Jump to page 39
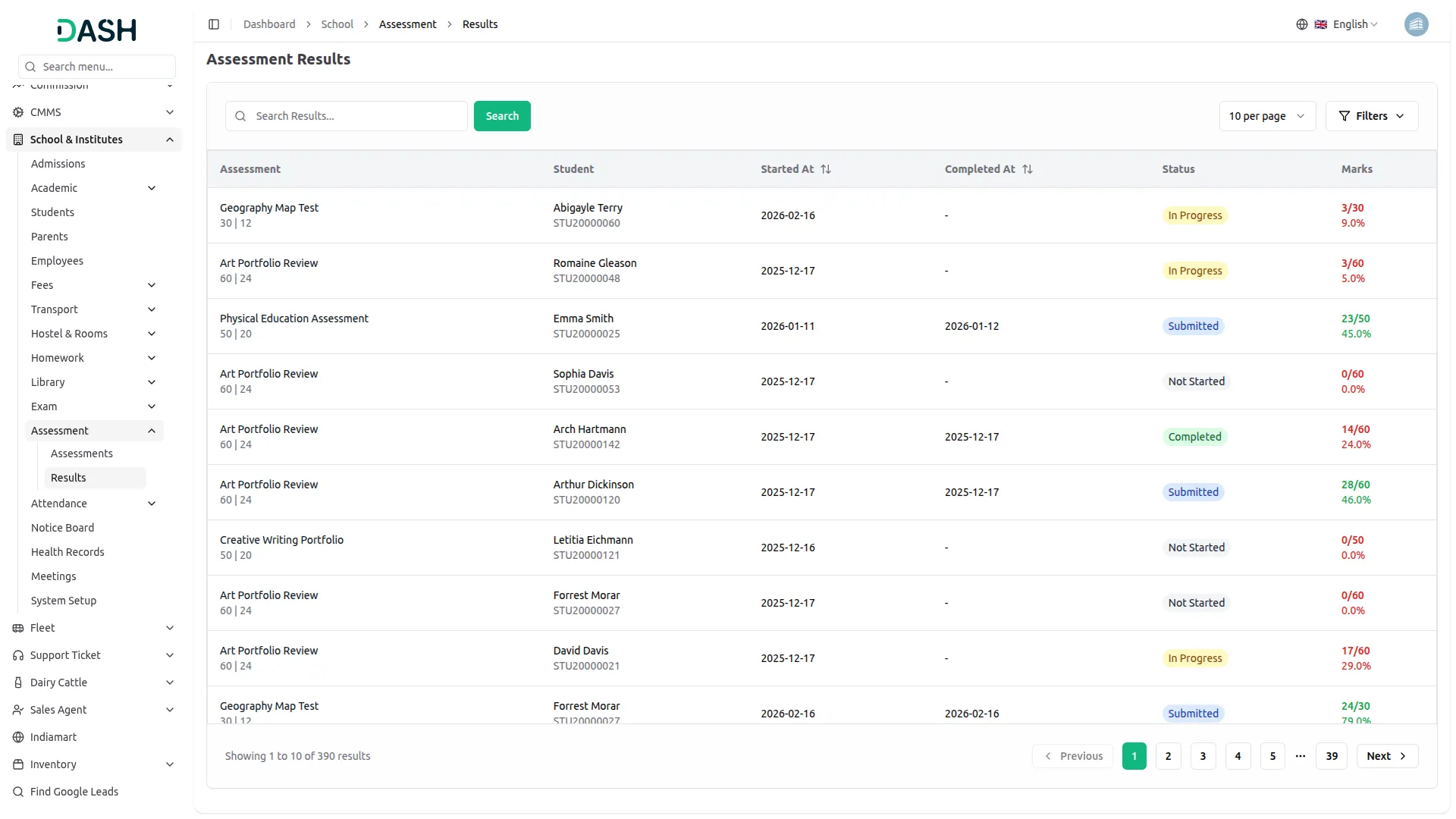The width and height of the screenshot is (1456, 819). pos(1332,756)
